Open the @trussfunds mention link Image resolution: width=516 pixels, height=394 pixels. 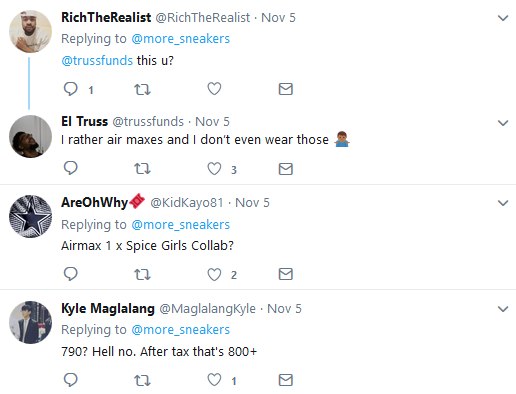click(97, 61)
